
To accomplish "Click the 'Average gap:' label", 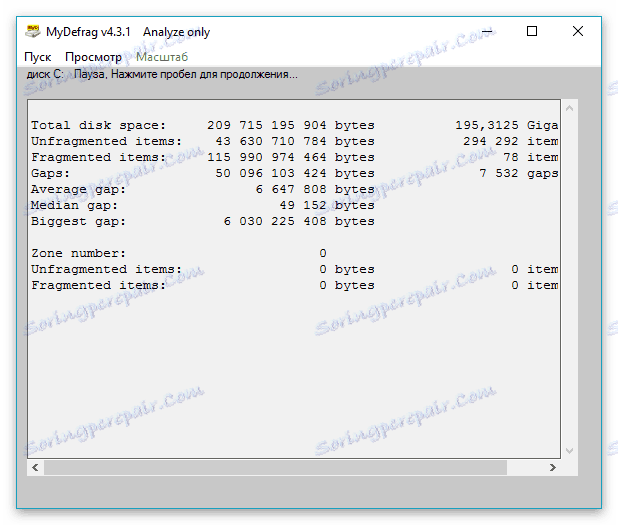I will point(78,190).
